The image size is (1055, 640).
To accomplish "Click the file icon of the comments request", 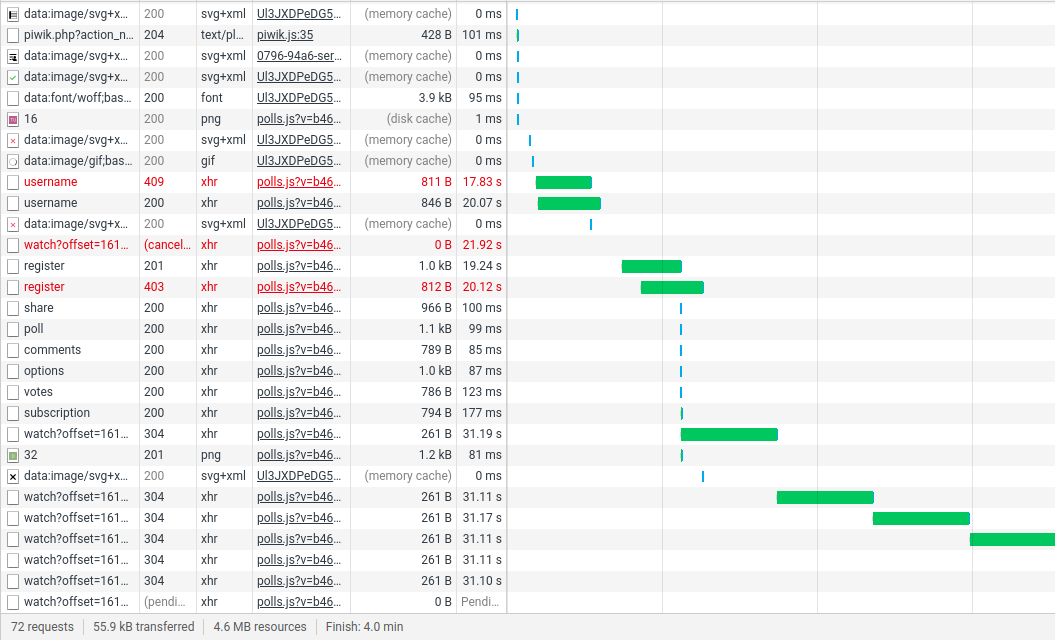I will pyautogui.click(x=13, y=351).
